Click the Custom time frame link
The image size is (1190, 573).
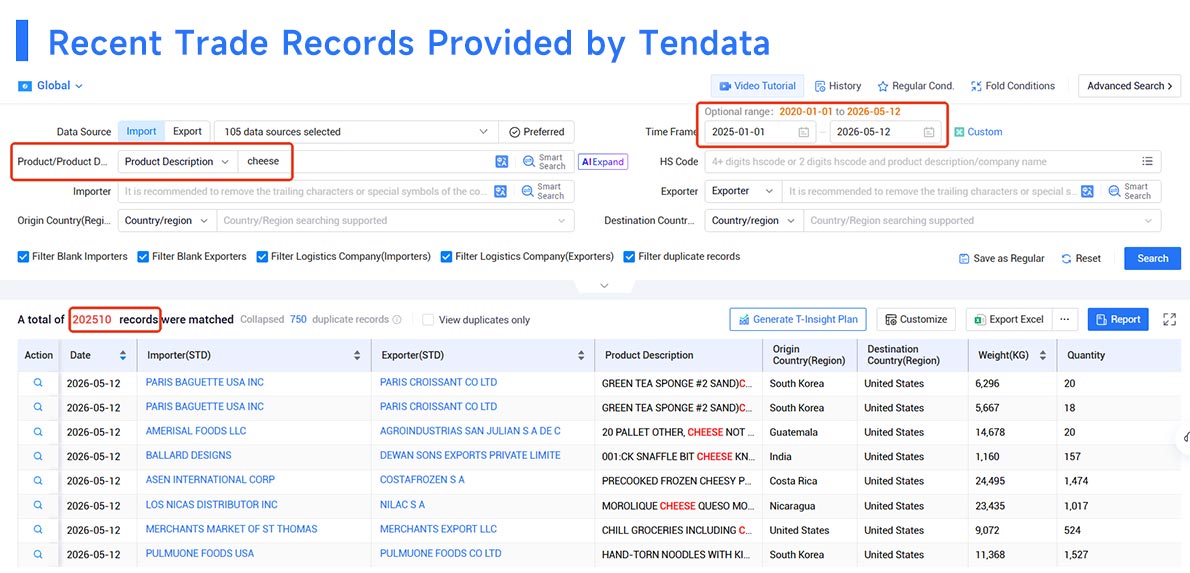point(978,132)
